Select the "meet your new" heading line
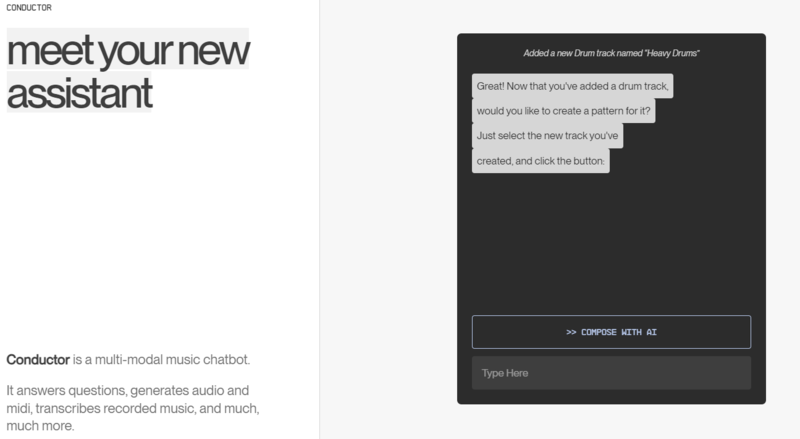 (x=128, y=50)
